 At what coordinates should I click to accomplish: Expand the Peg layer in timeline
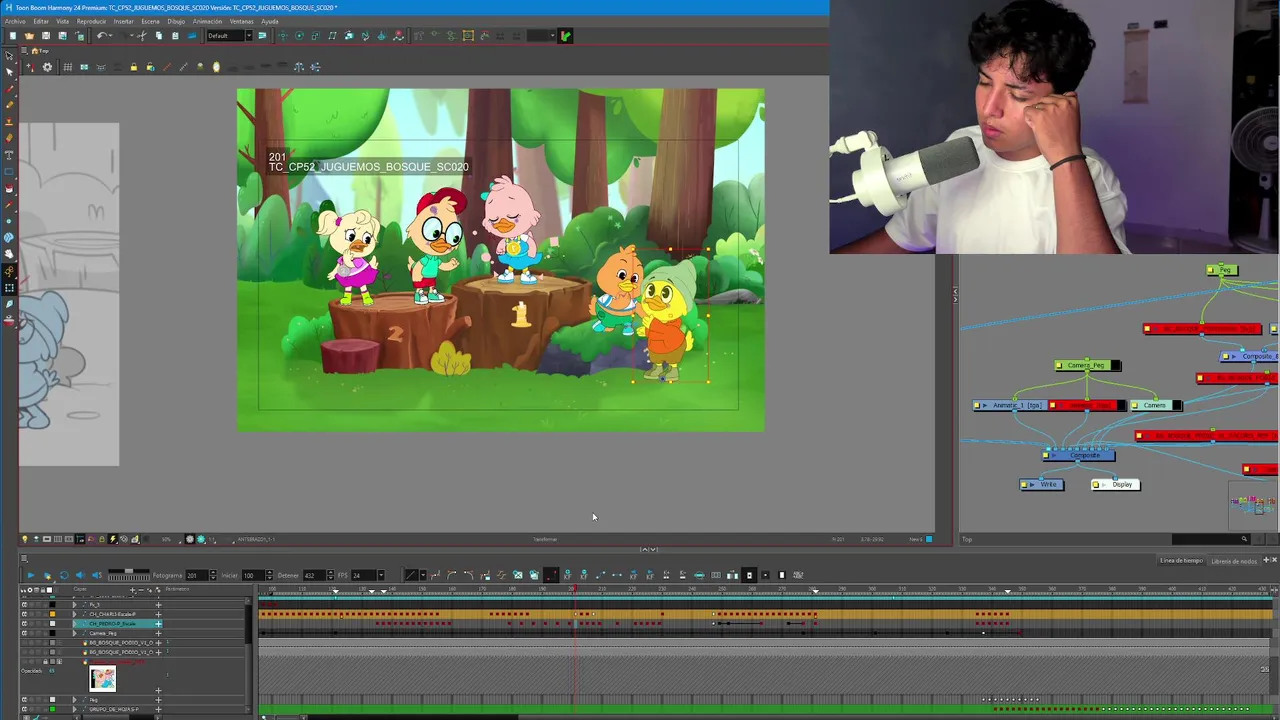pyautogui.click(x=74, y=700)
